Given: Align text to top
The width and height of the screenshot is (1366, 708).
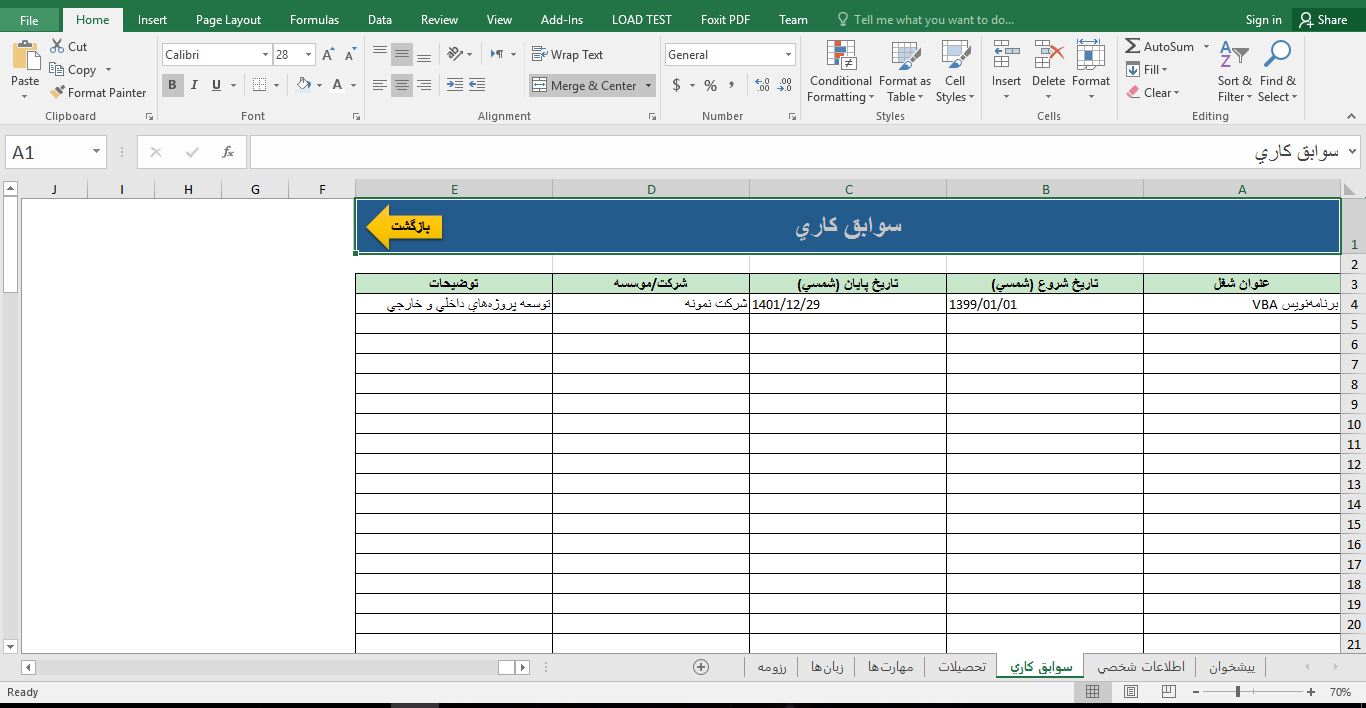Looking at the screenshot, I should click(x=380, y=55).
